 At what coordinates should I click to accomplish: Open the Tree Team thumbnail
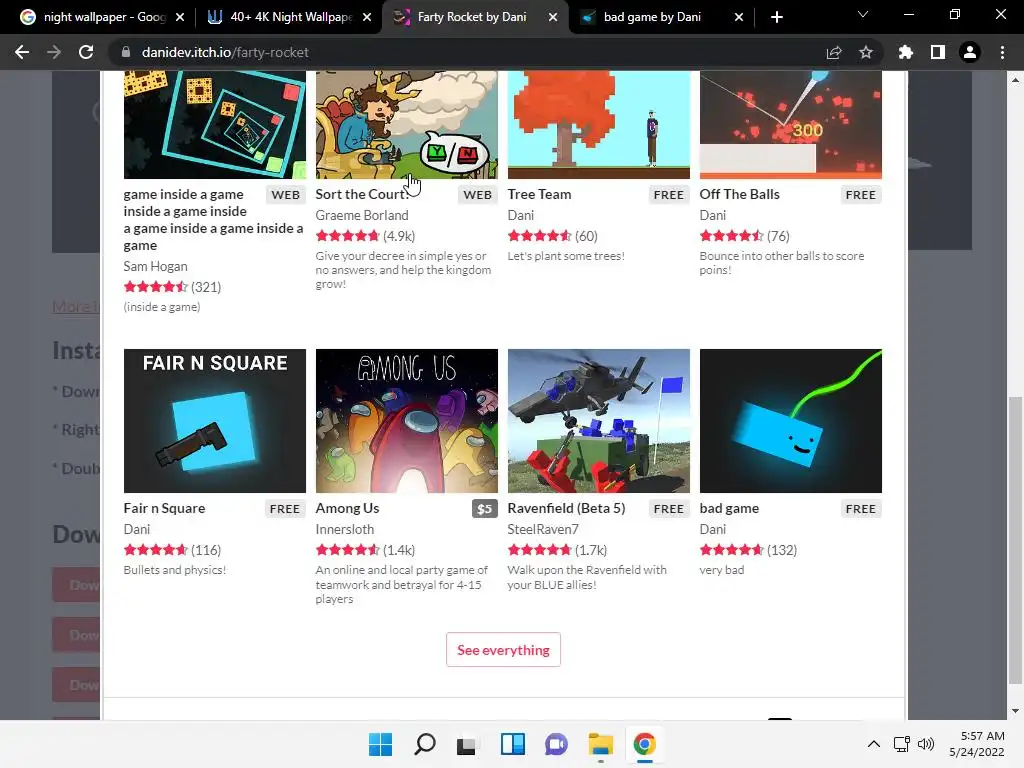pos(599,124)
